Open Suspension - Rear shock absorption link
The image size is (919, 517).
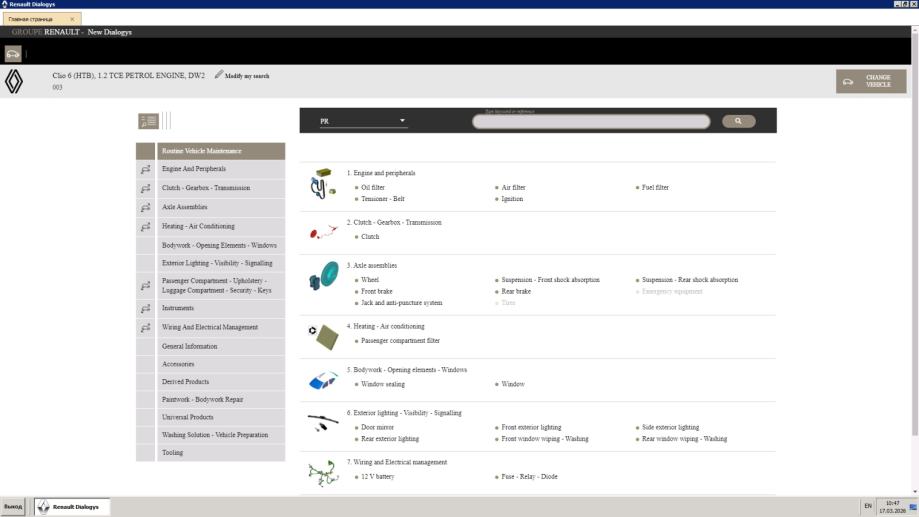(690, 280)
